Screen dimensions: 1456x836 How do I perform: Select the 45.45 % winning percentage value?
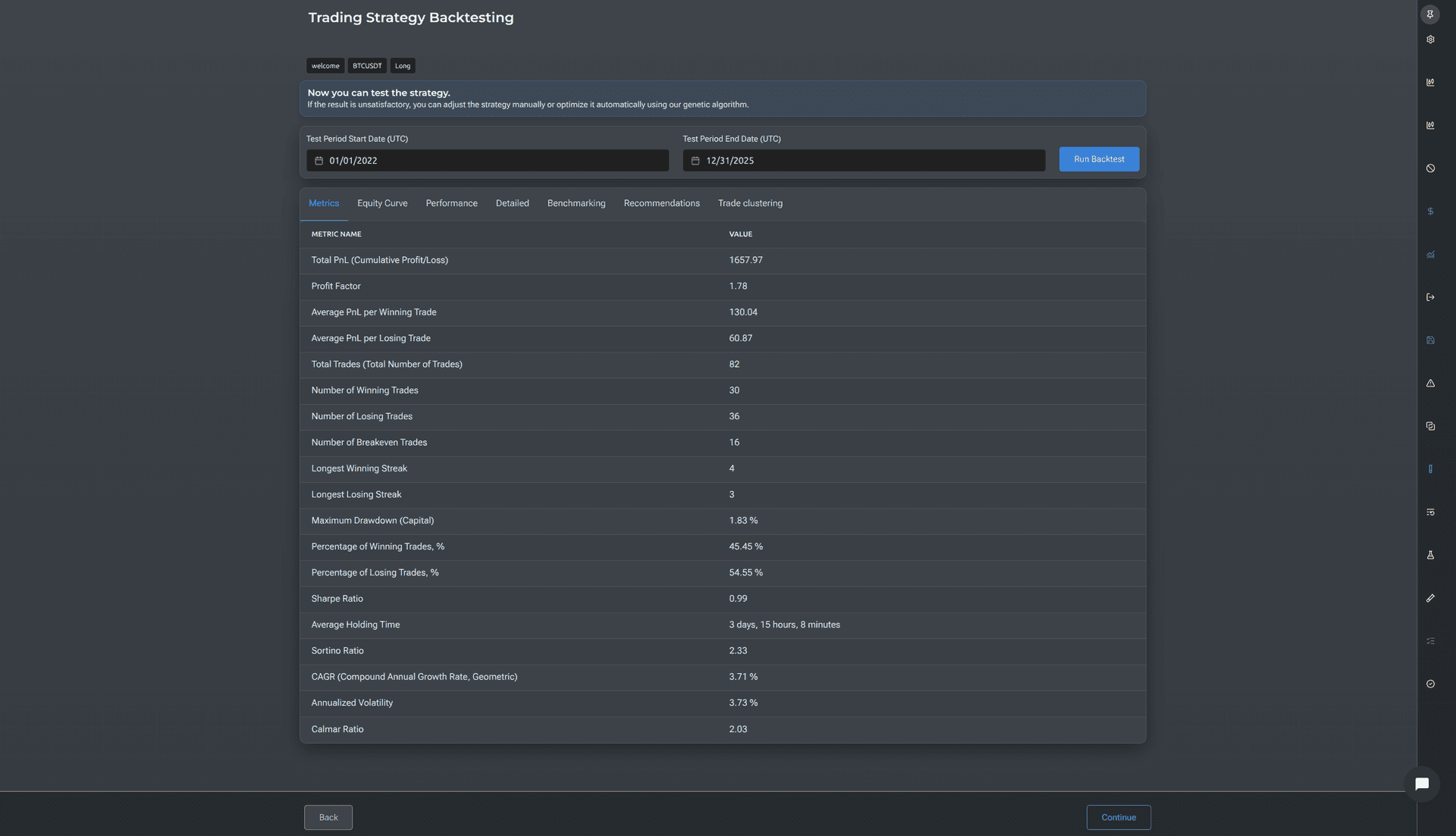[x=746, y=546]
